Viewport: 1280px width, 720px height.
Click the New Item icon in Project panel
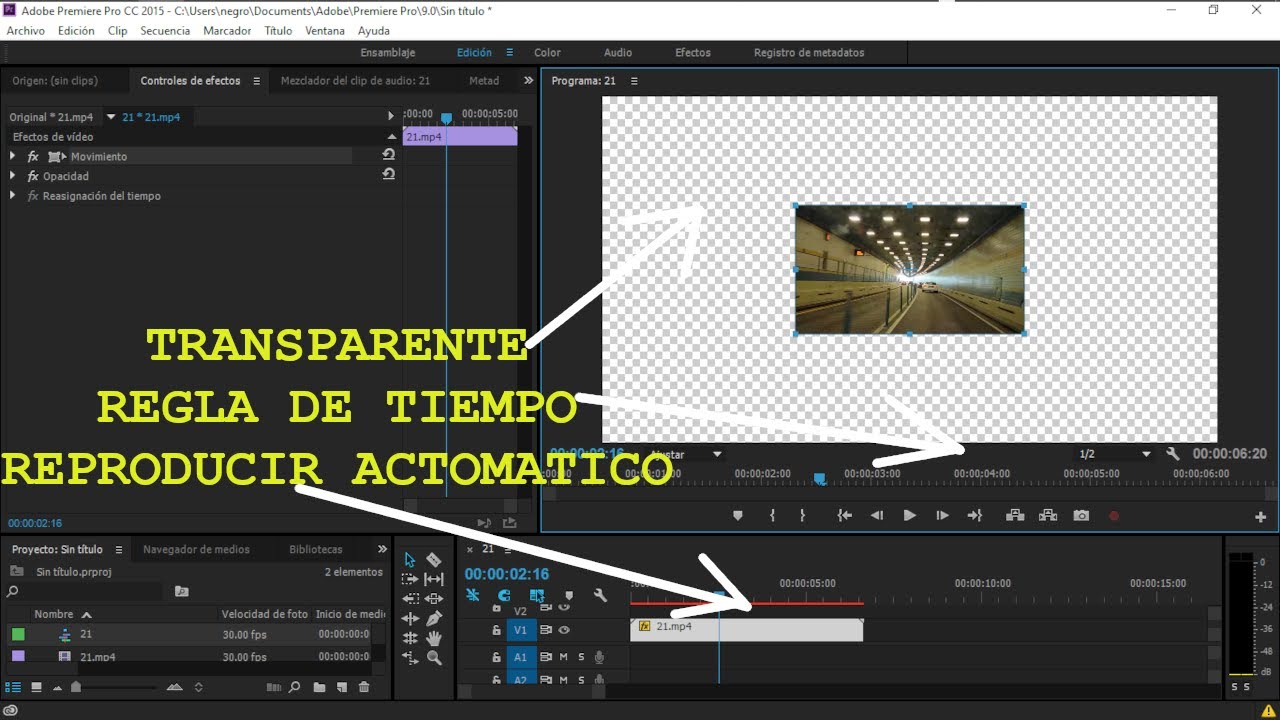[x=341, y=687]
